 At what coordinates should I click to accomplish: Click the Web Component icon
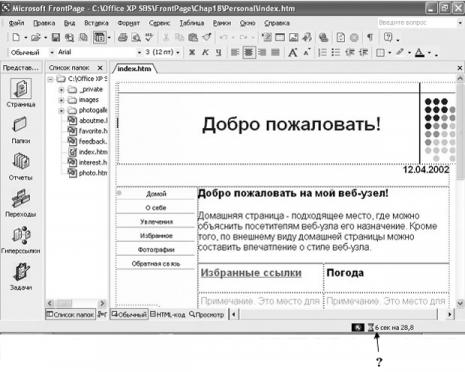266,37
